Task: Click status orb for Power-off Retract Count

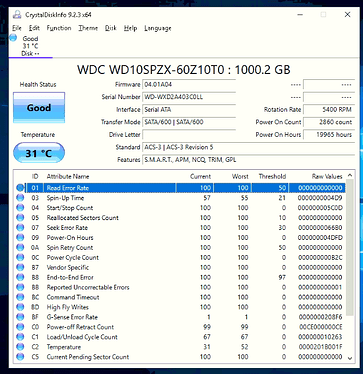Action: [20, 327]
